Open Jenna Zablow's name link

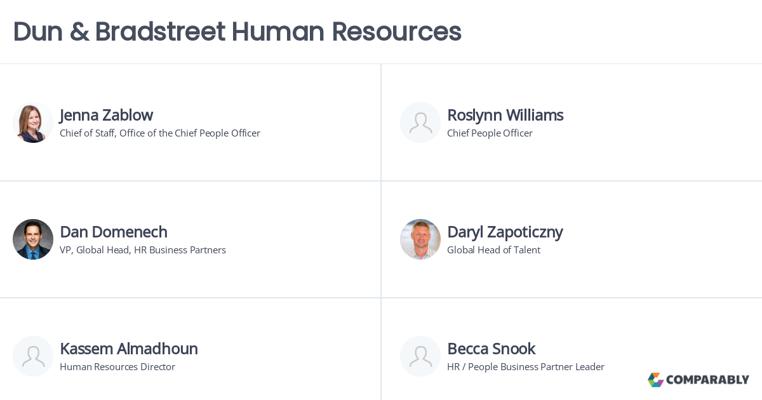pos(106,115)
